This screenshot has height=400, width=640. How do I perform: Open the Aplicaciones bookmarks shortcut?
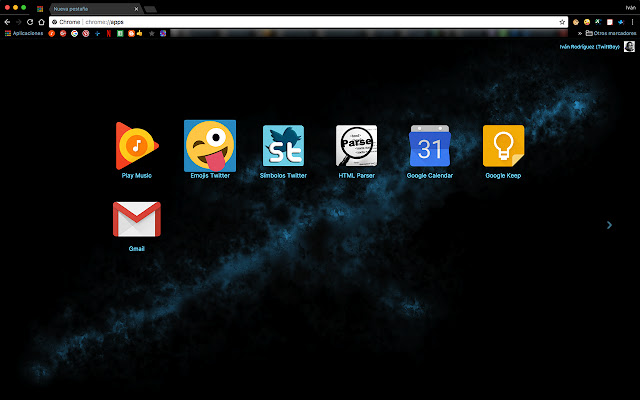(24, 33)
